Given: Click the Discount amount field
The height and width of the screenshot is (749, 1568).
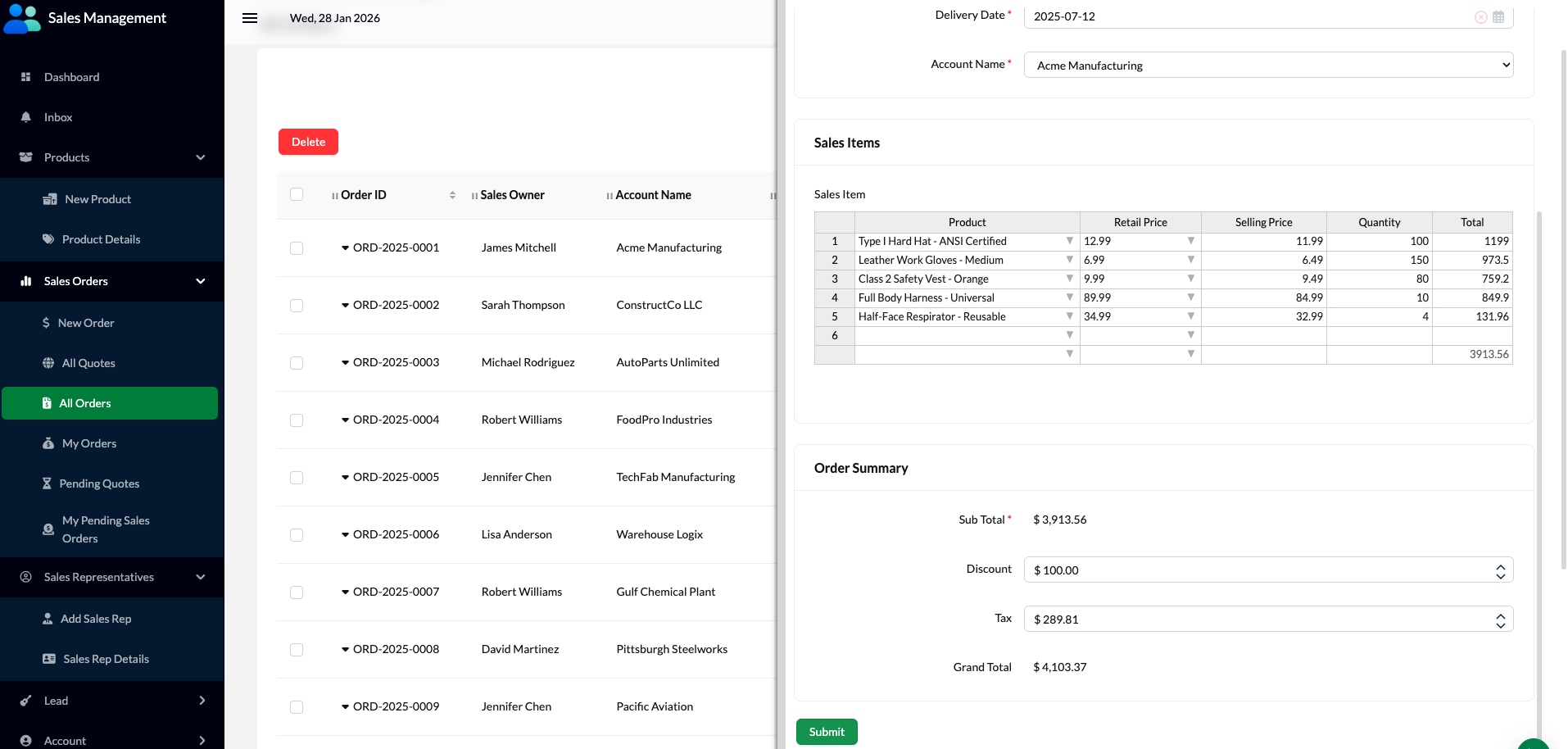Looking at the screenshot, I should pyautogui.click(x=1268, y=570).
